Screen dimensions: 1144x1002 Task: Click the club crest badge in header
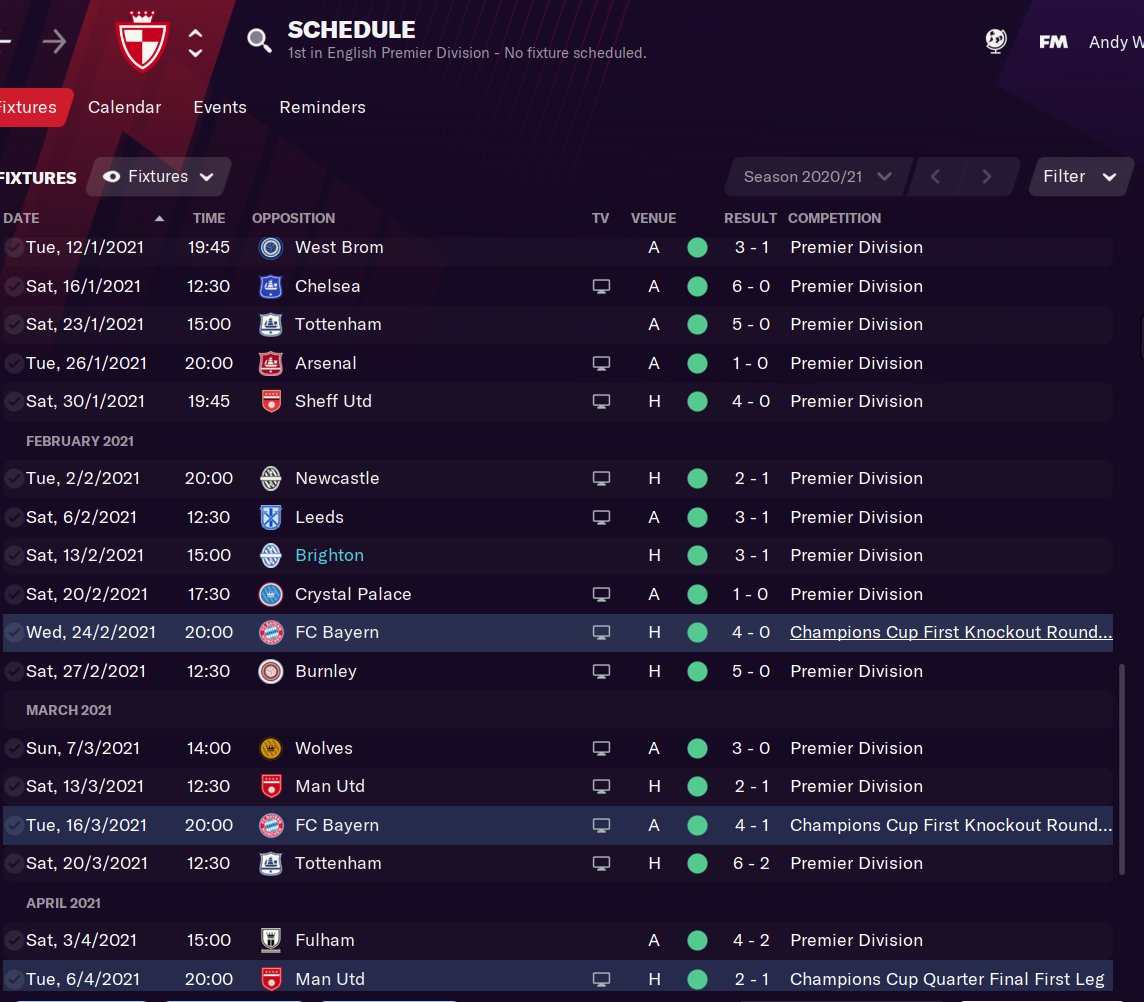[x=142, y=41]
